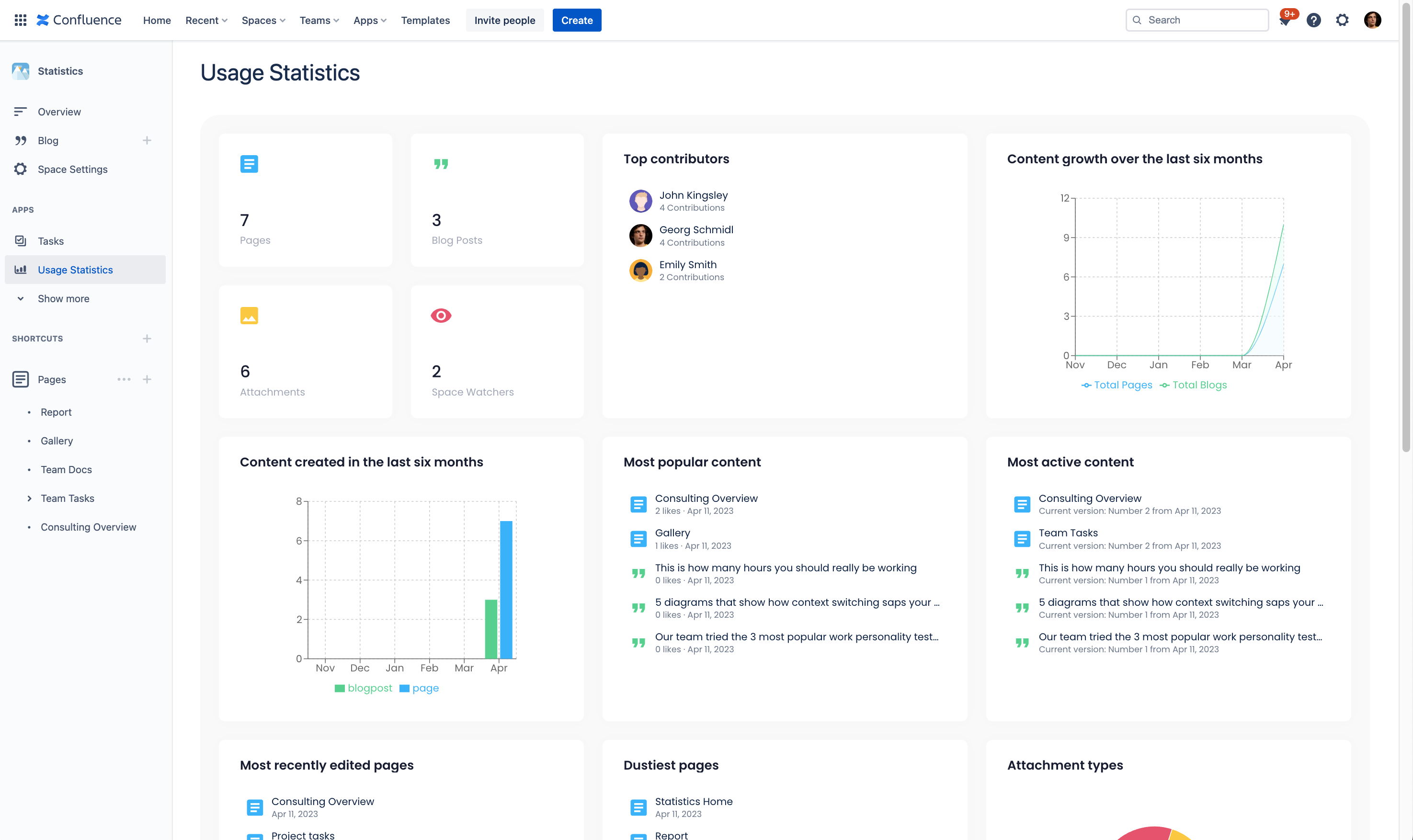Click the red Space Watchers eye icon

point(441,315)
